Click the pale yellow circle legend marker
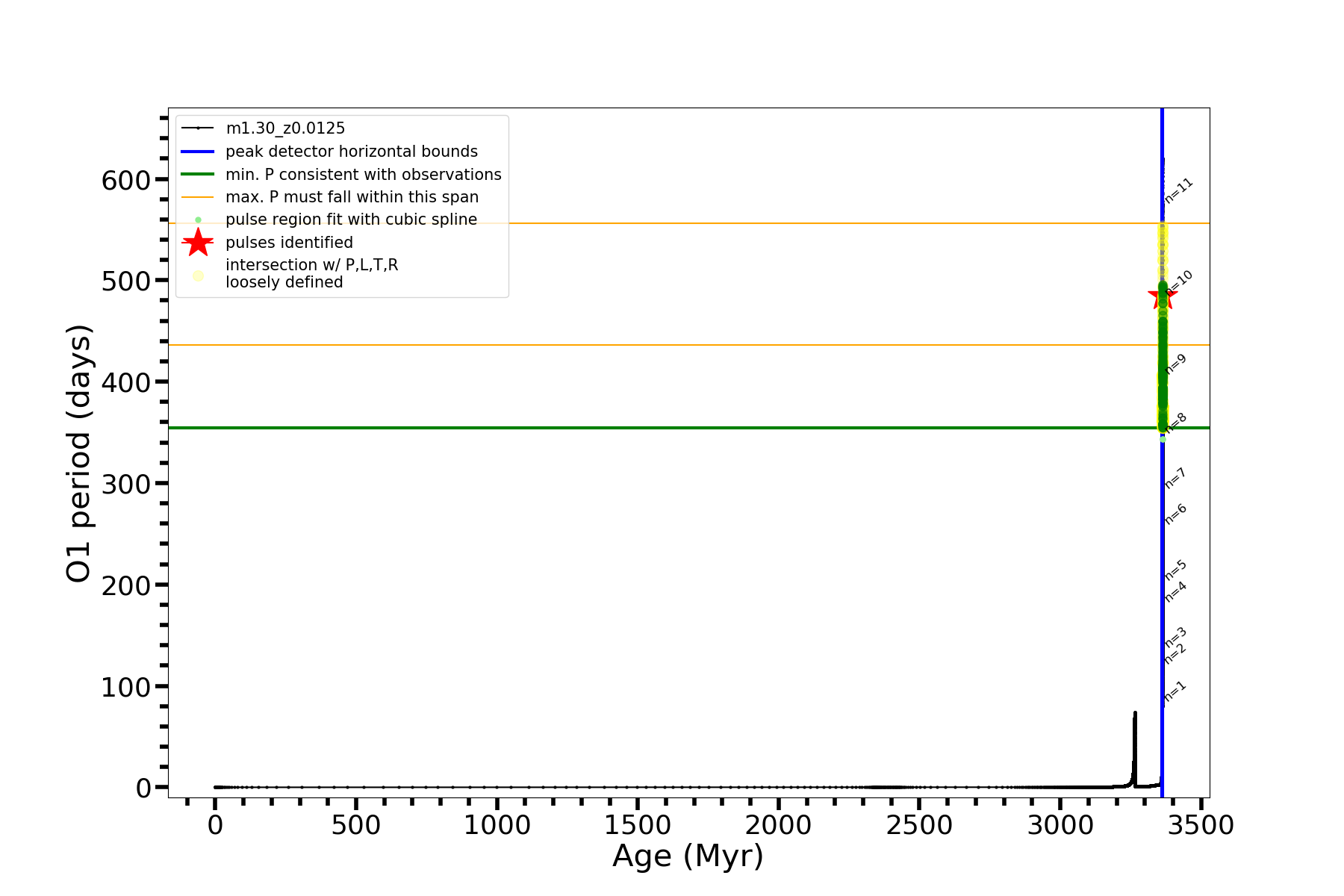The width and height of the screenshot is (1344, 896). (198, 276)
